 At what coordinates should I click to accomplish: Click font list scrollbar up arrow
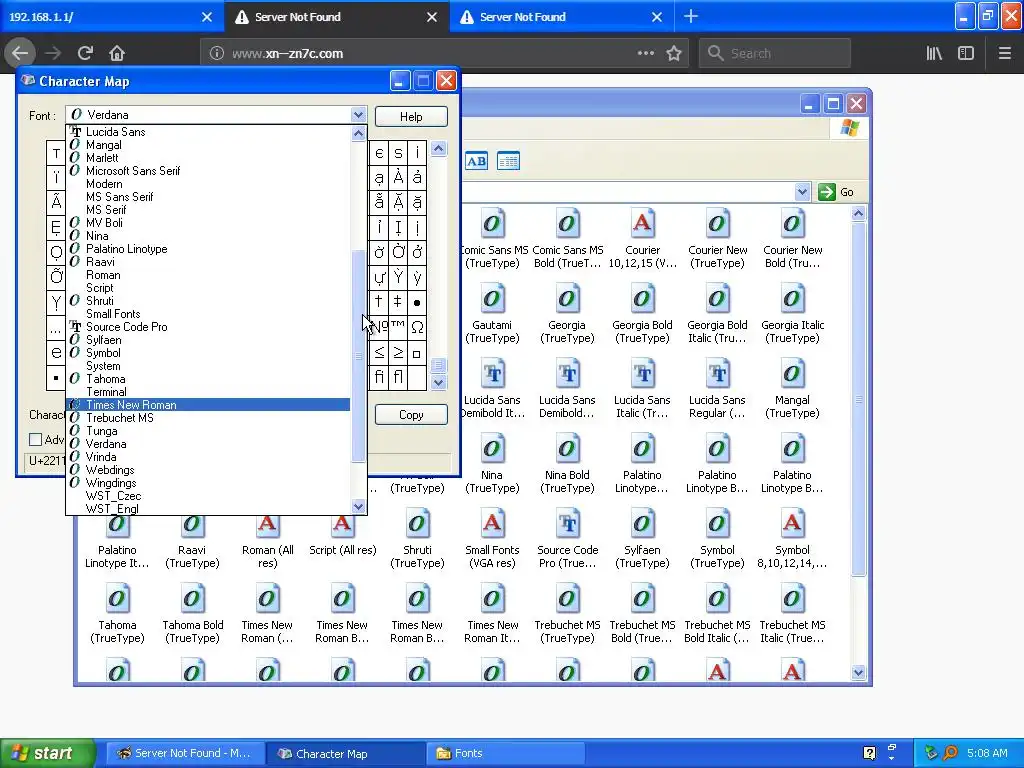[358, 133]
